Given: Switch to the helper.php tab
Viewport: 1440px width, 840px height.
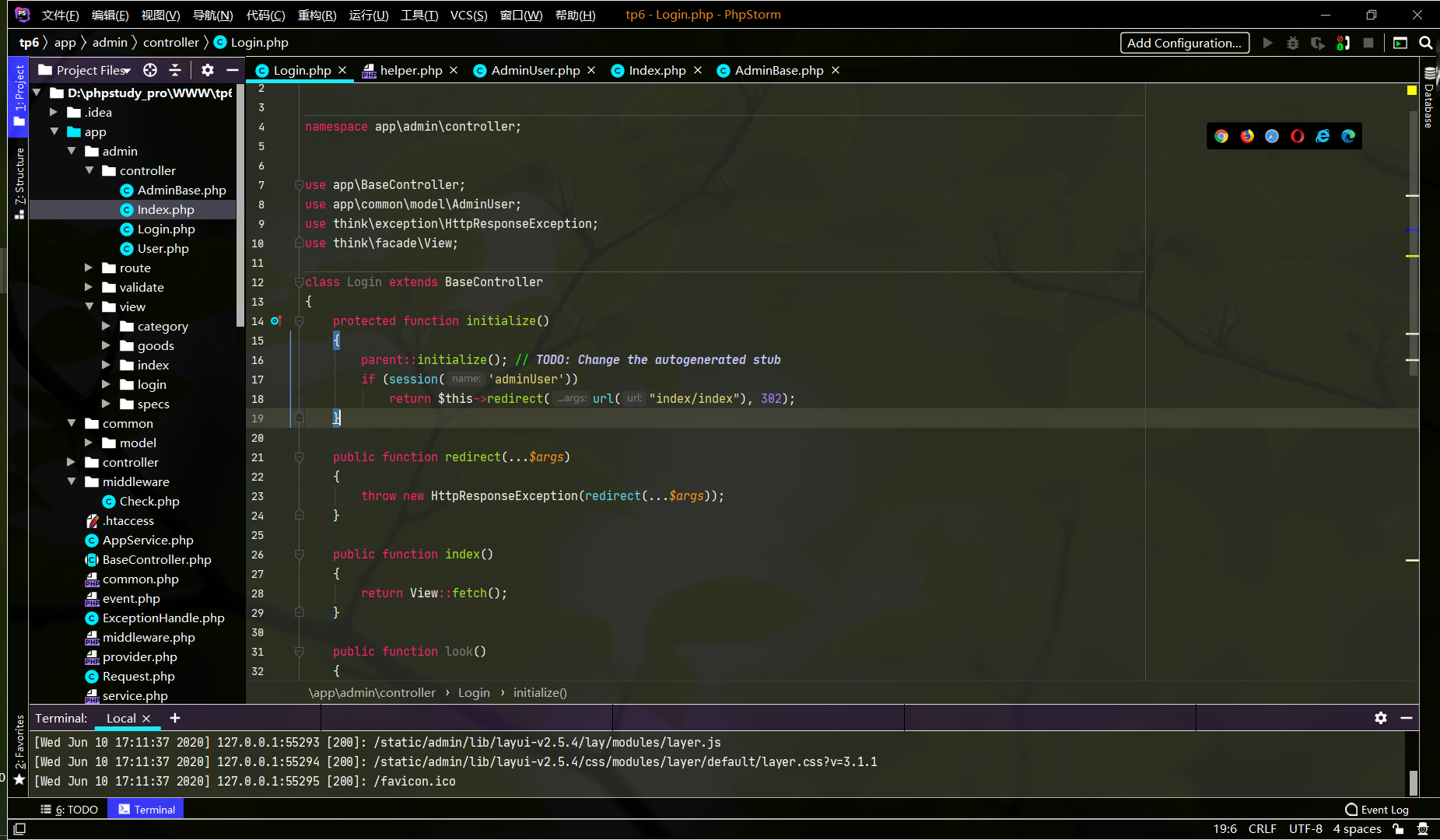Looking at the screenshot, I should [x=411, y=70].
